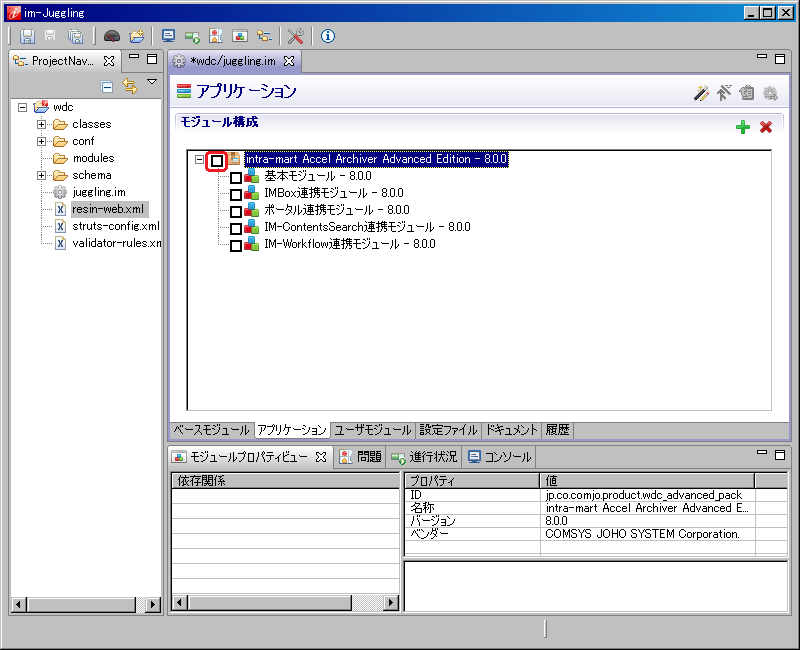Image resolution: width=800 pixels, height=650 pixels.
Task: Click the black helmet toolbar icon
Action: pyautogui.click(x=112, y=36)
